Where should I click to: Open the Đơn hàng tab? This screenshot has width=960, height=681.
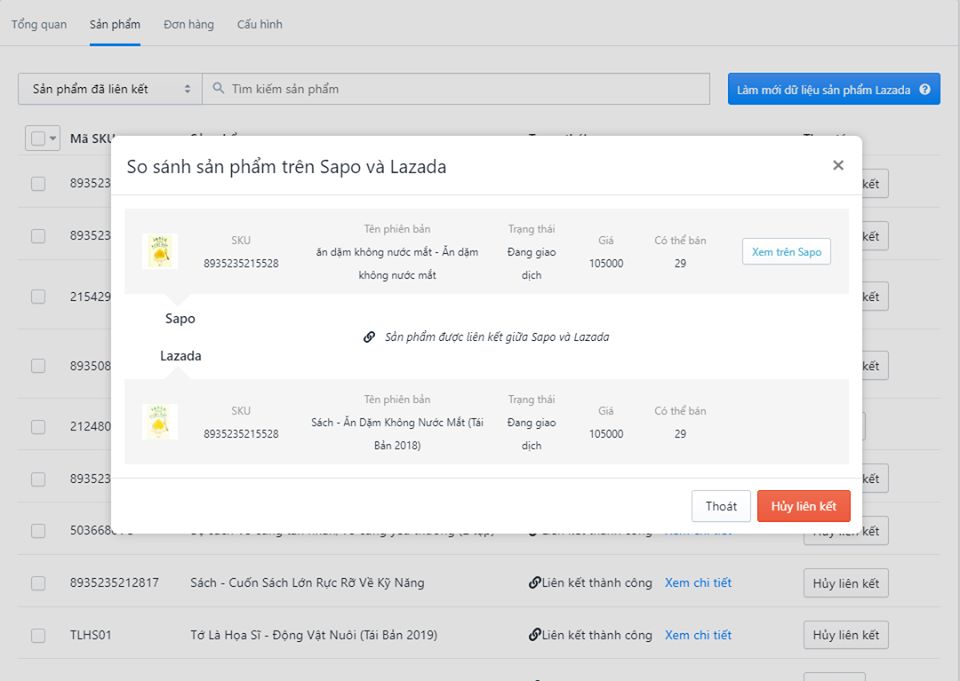pos(188,24)
